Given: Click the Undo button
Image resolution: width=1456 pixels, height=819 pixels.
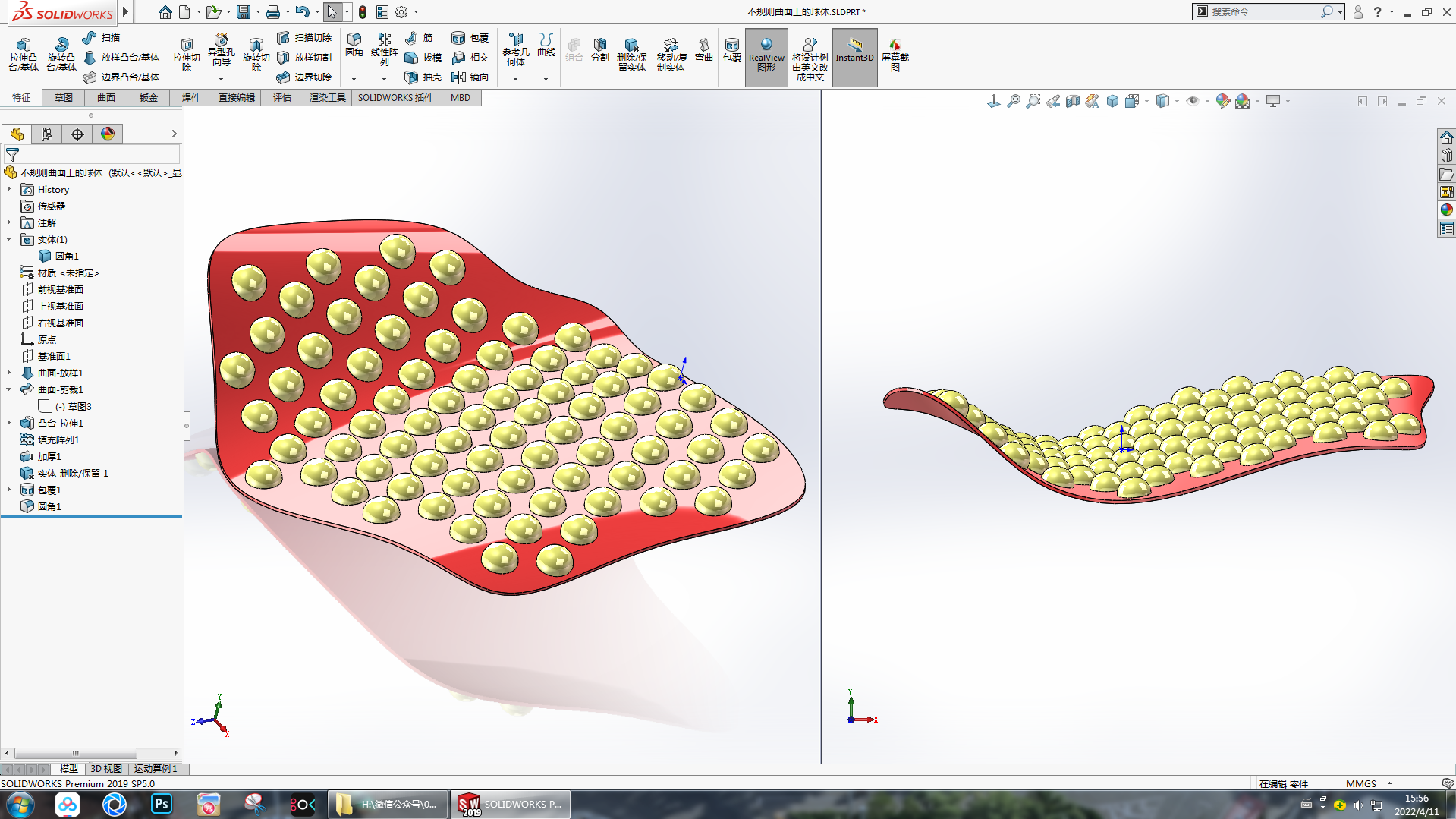Looking at the screenshot, I should [x=302, y=12].
